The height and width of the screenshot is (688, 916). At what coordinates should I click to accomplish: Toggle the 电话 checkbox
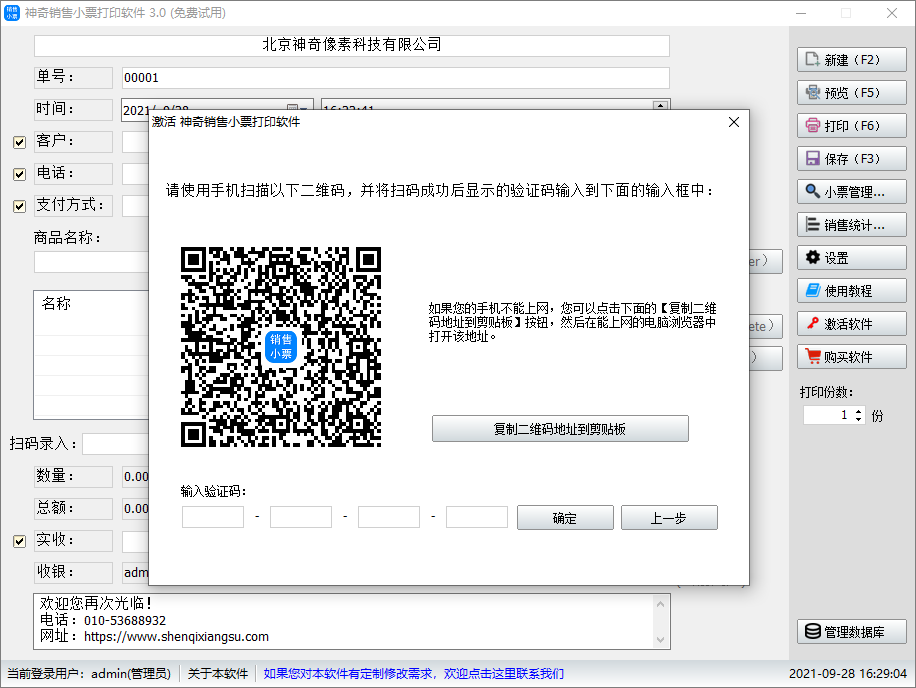click(x=19, y=174)
